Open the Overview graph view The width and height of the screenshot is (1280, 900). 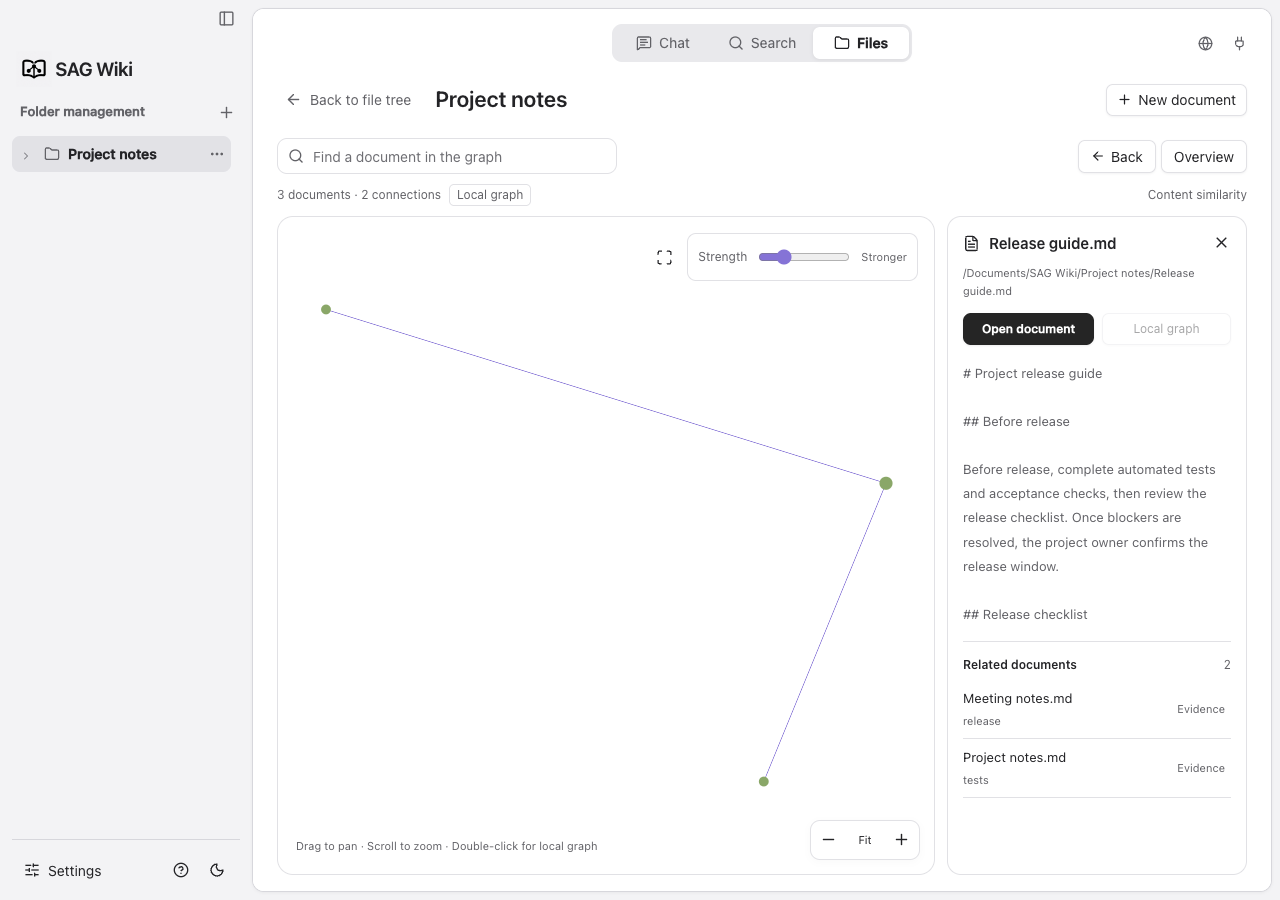(1204, 157)
